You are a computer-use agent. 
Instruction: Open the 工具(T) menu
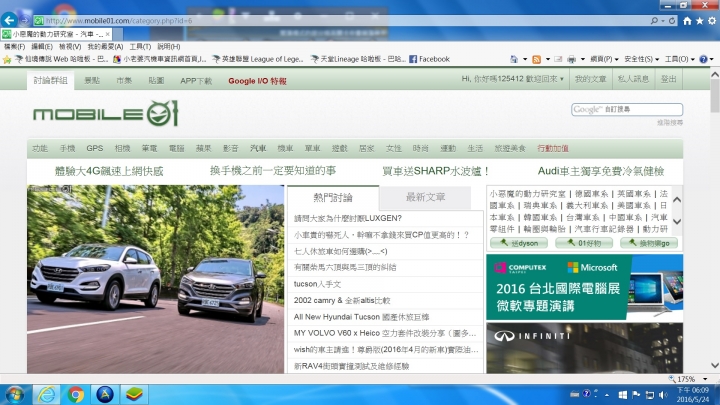140,47
